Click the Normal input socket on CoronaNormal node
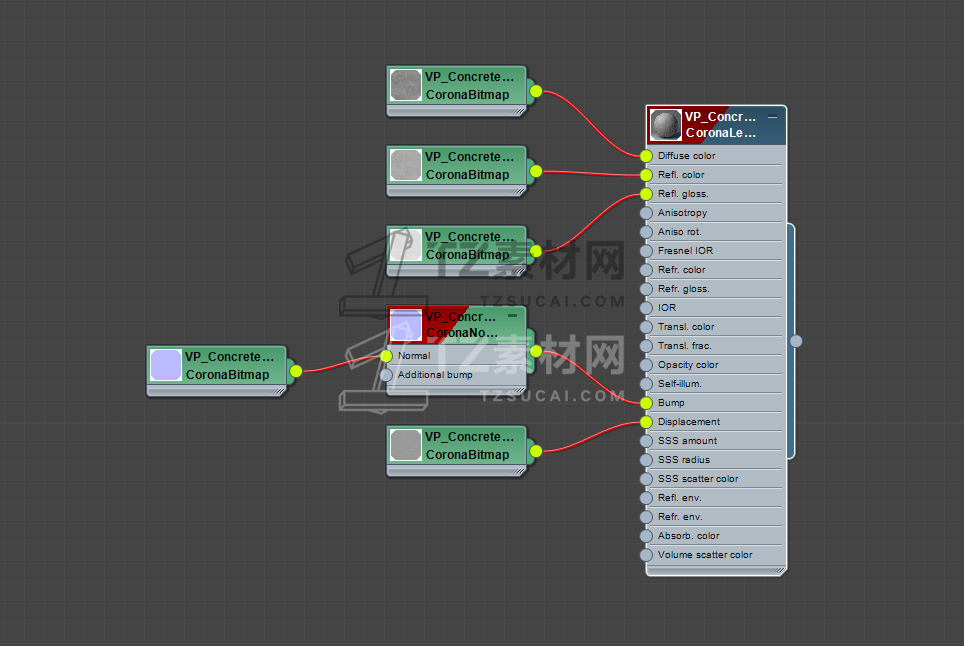Image resolution: width=964 pixels, height=646 pixels. (x=386, y=356)
